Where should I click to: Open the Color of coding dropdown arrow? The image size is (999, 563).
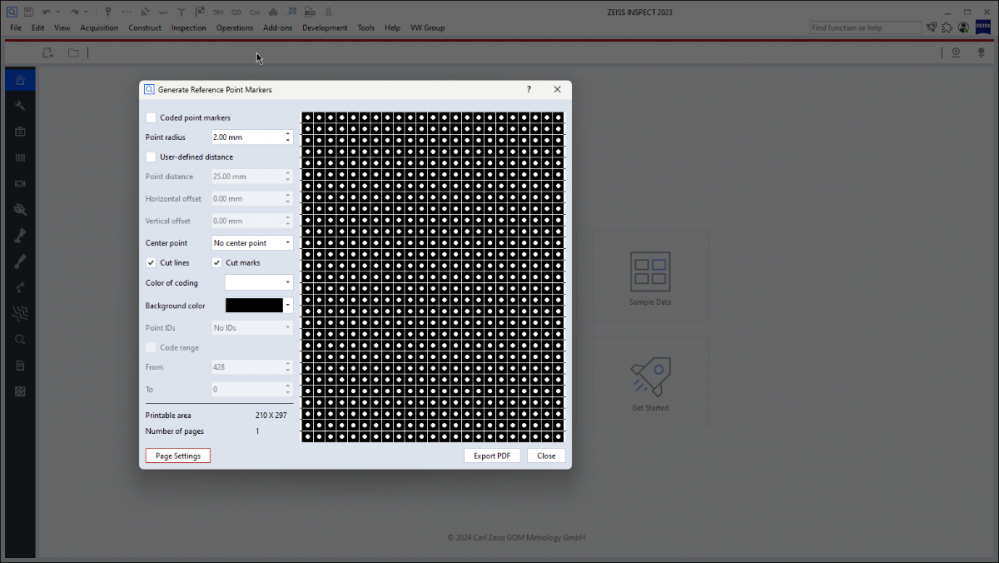click(x=287, y=282)
